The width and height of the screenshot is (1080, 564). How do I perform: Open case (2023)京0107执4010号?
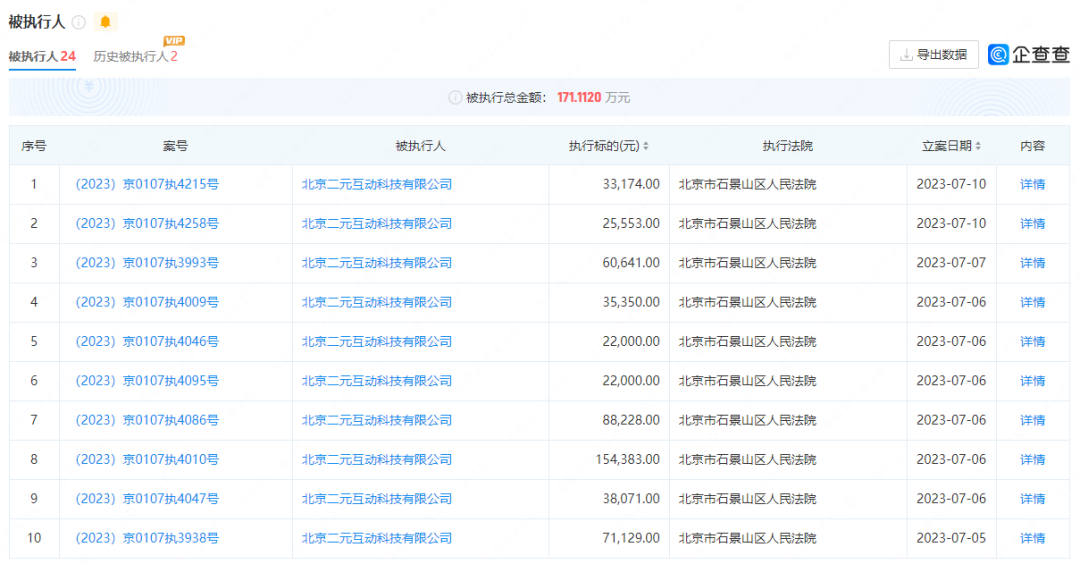(x=147, y=459)
